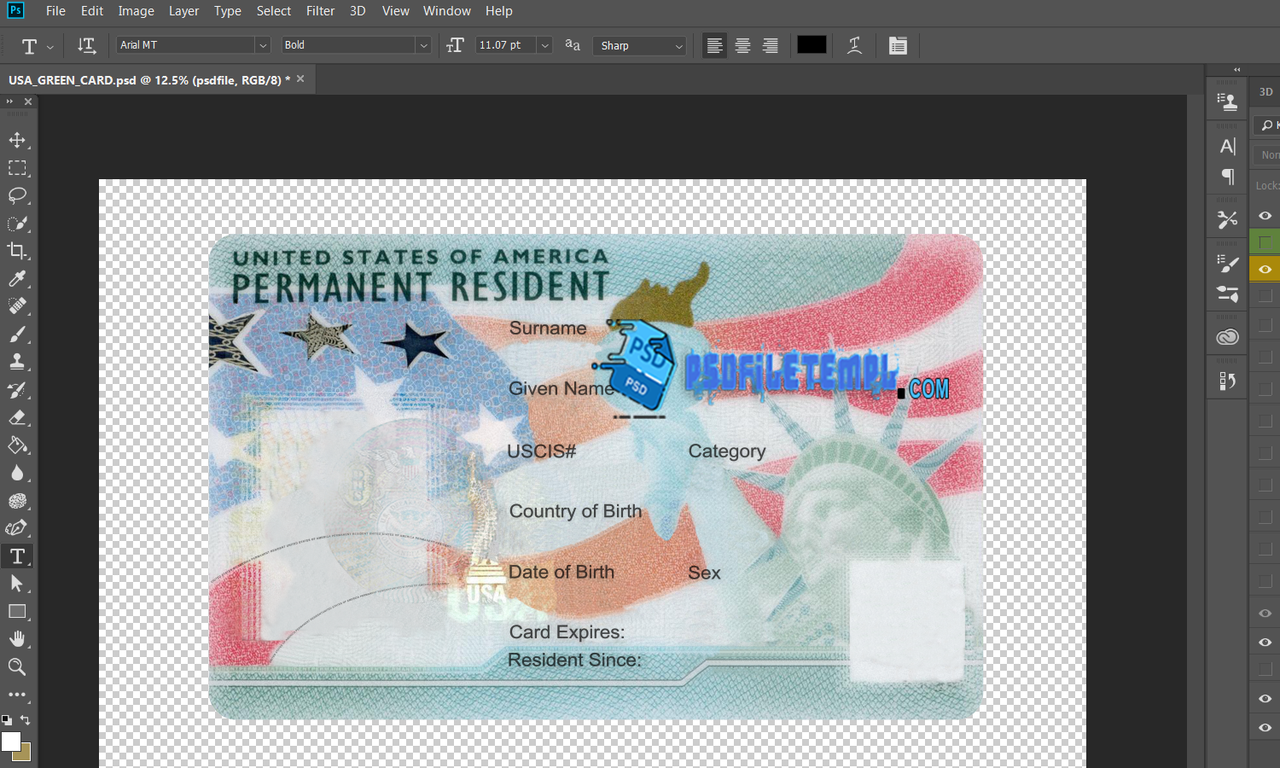Viewport: 1280px width, 768px height.
Task: Select the Sponge tool
Action: coord(17,501)
